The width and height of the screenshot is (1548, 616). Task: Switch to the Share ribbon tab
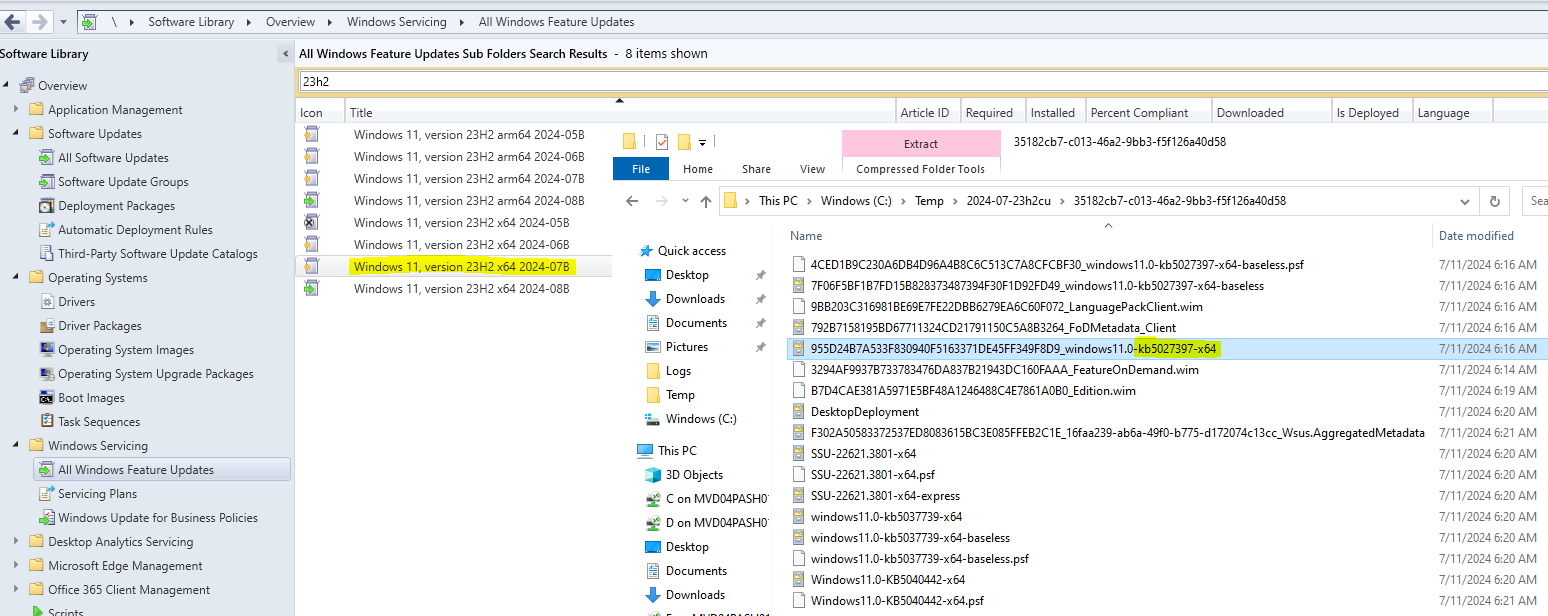click(756, 169)
